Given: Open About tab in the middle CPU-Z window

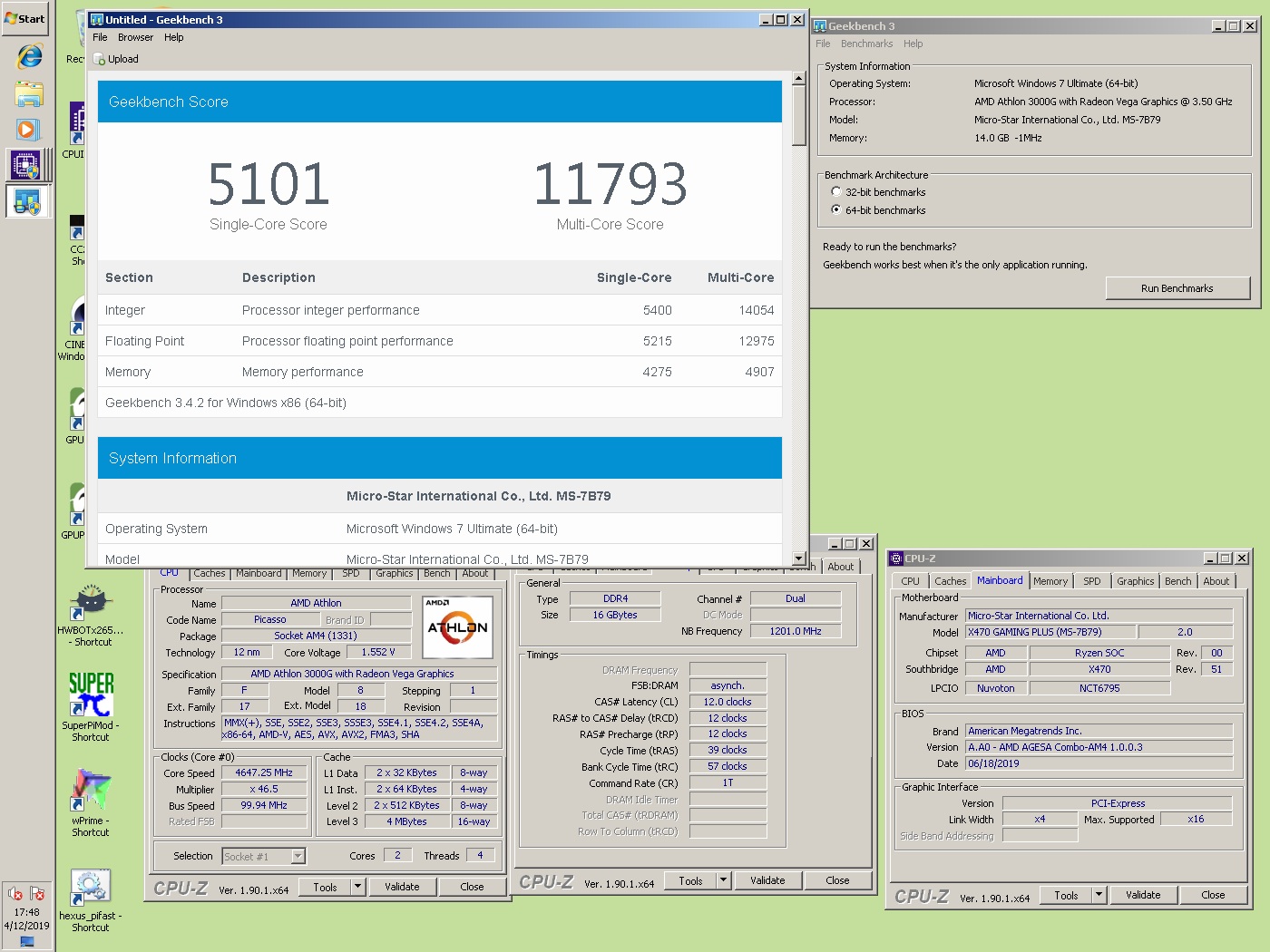Looking at the screenshot, I should coord(841,567).
